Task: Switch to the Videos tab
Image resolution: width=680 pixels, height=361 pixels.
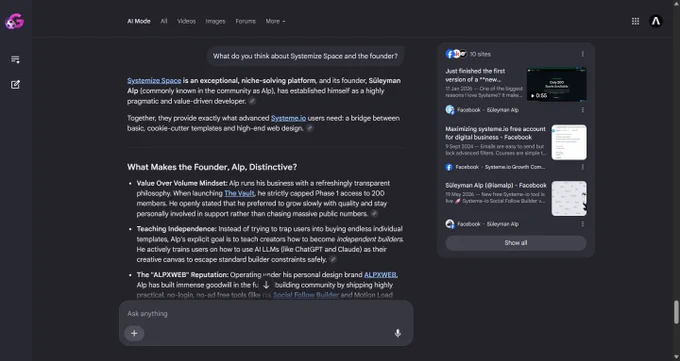Action: click(x=186, y=21)
